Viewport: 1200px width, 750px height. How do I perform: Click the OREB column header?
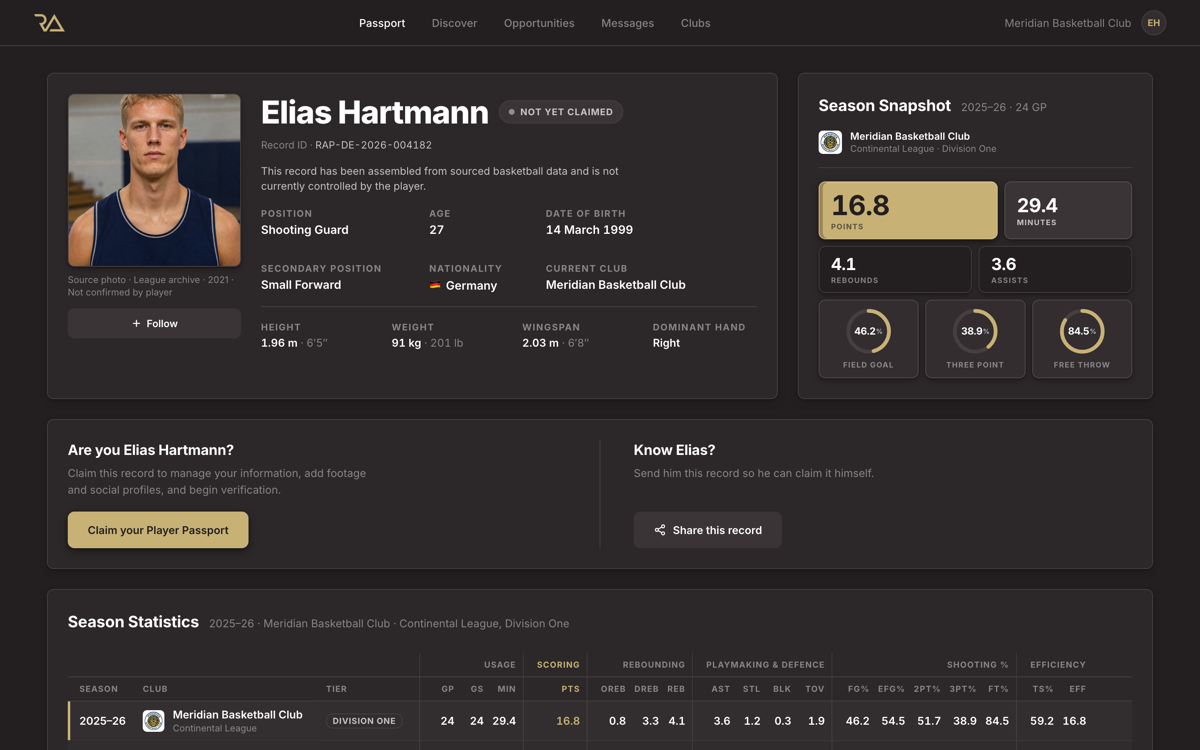(613, 689)
